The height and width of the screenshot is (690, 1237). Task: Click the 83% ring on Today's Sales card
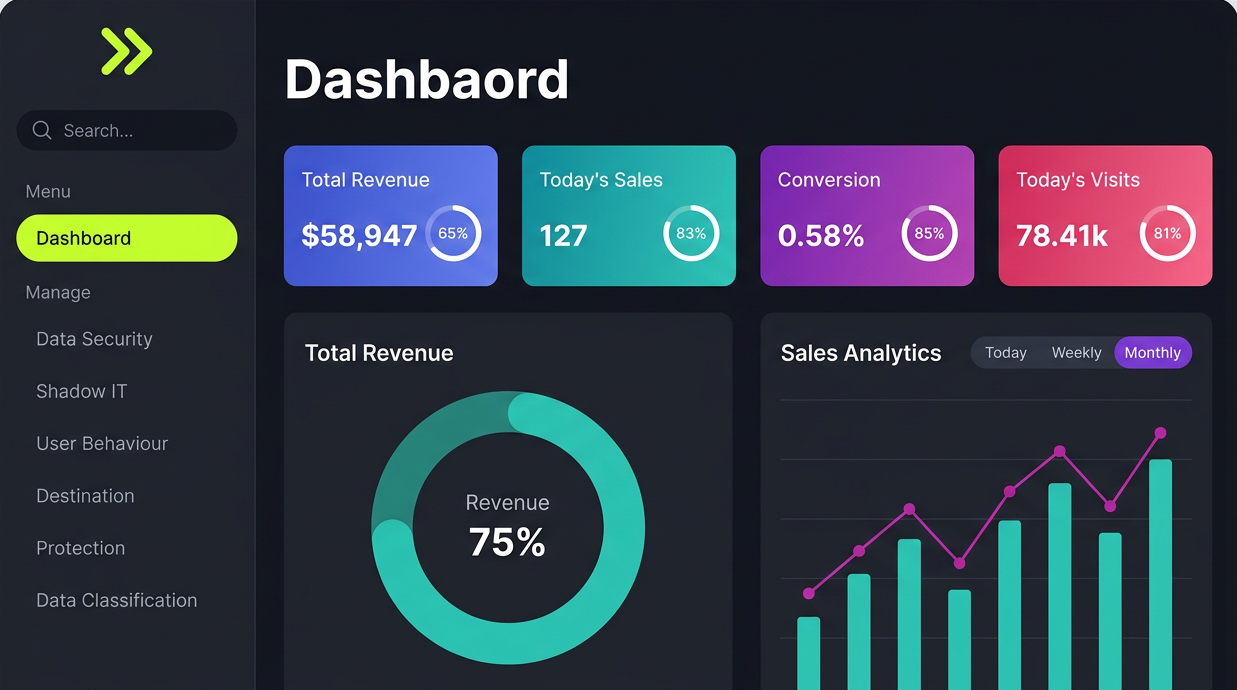point(691,233)
